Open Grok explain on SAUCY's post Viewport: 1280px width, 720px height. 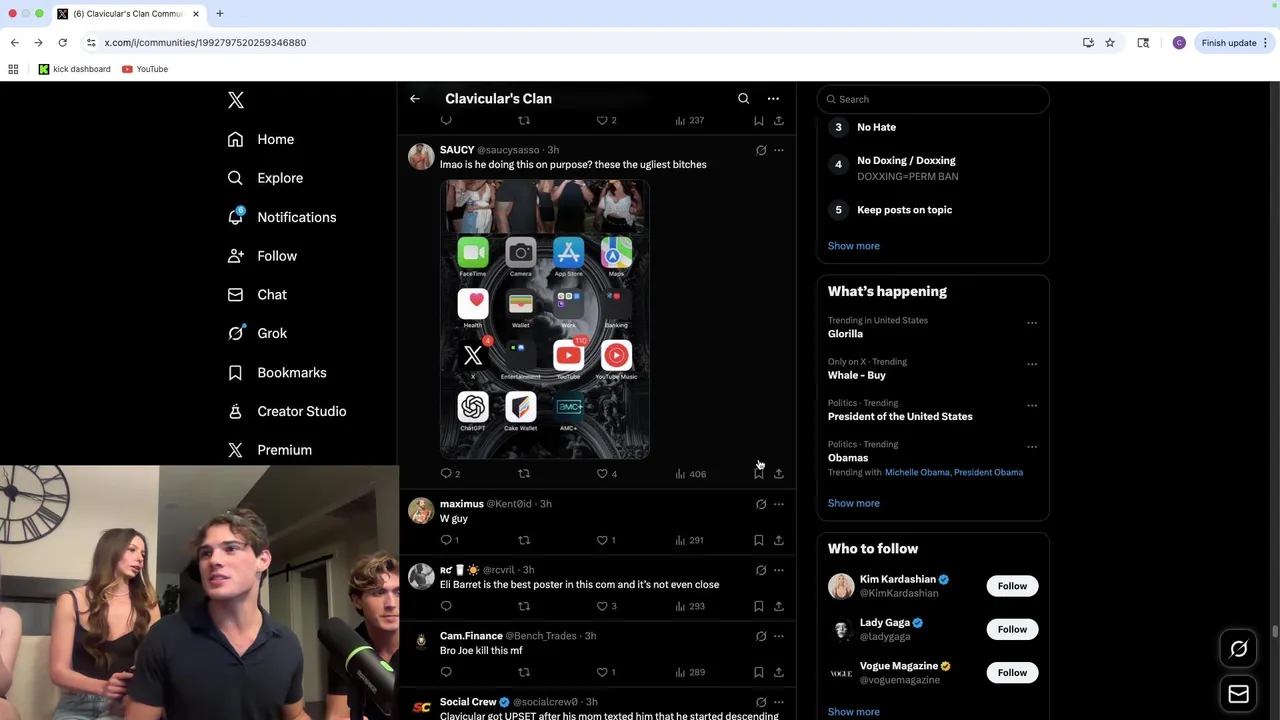(761, 150)
